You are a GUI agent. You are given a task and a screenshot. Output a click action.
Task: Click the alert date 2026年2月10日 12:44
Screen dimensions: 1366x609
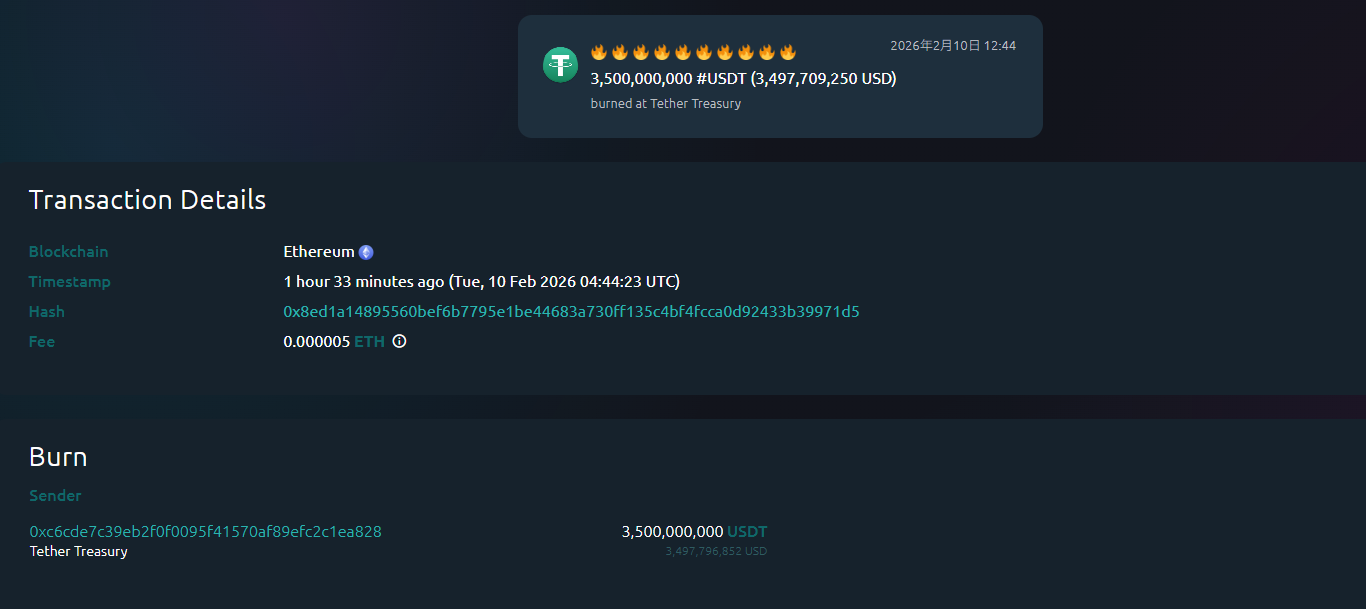pyautogui.click(x=952, y=46)
